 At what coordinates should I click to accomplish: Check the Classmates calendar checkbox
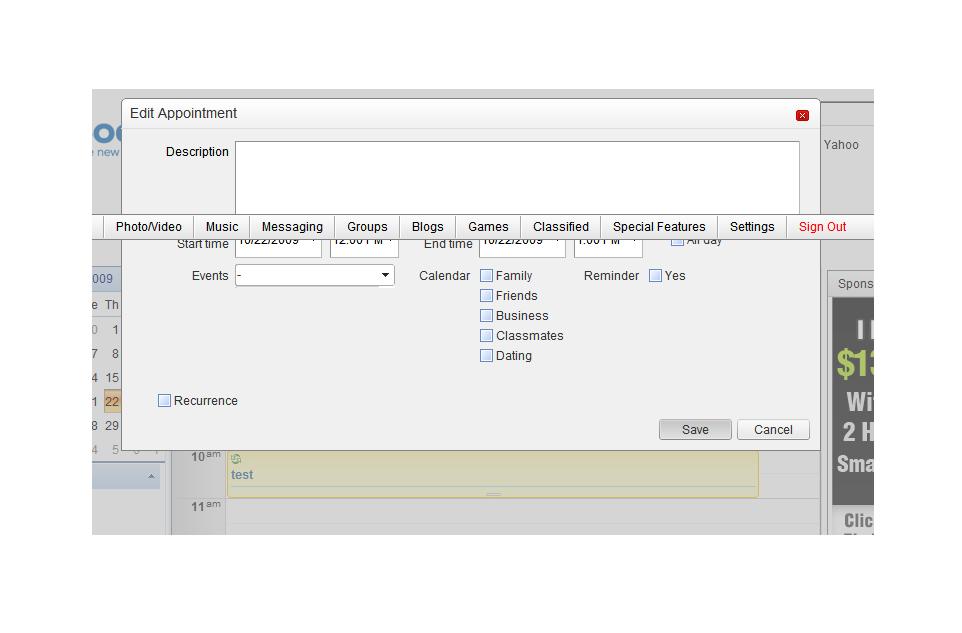pos(486,336)
